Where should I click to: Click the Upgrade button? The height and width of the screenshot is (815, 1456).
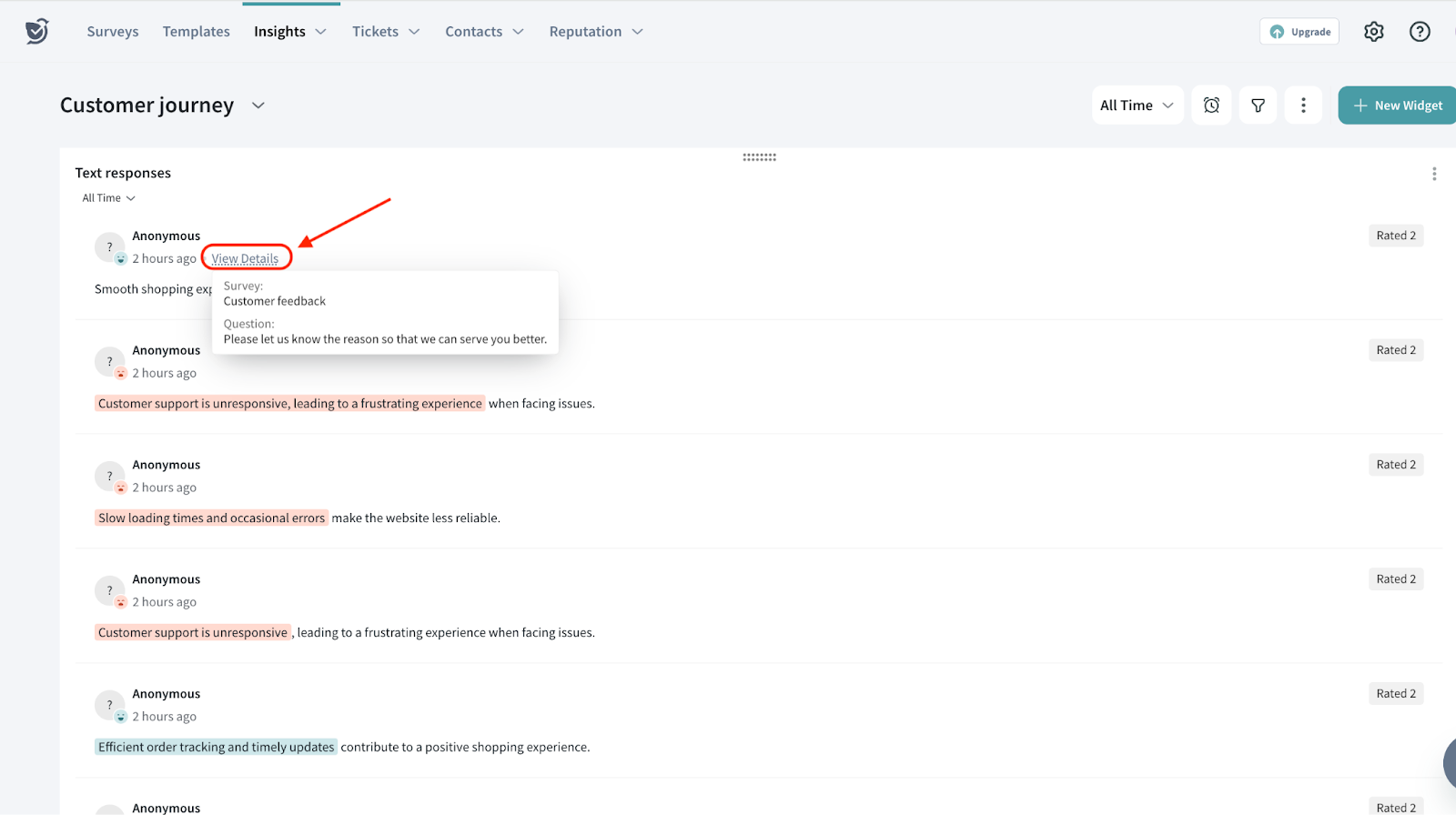(1299, 32)
